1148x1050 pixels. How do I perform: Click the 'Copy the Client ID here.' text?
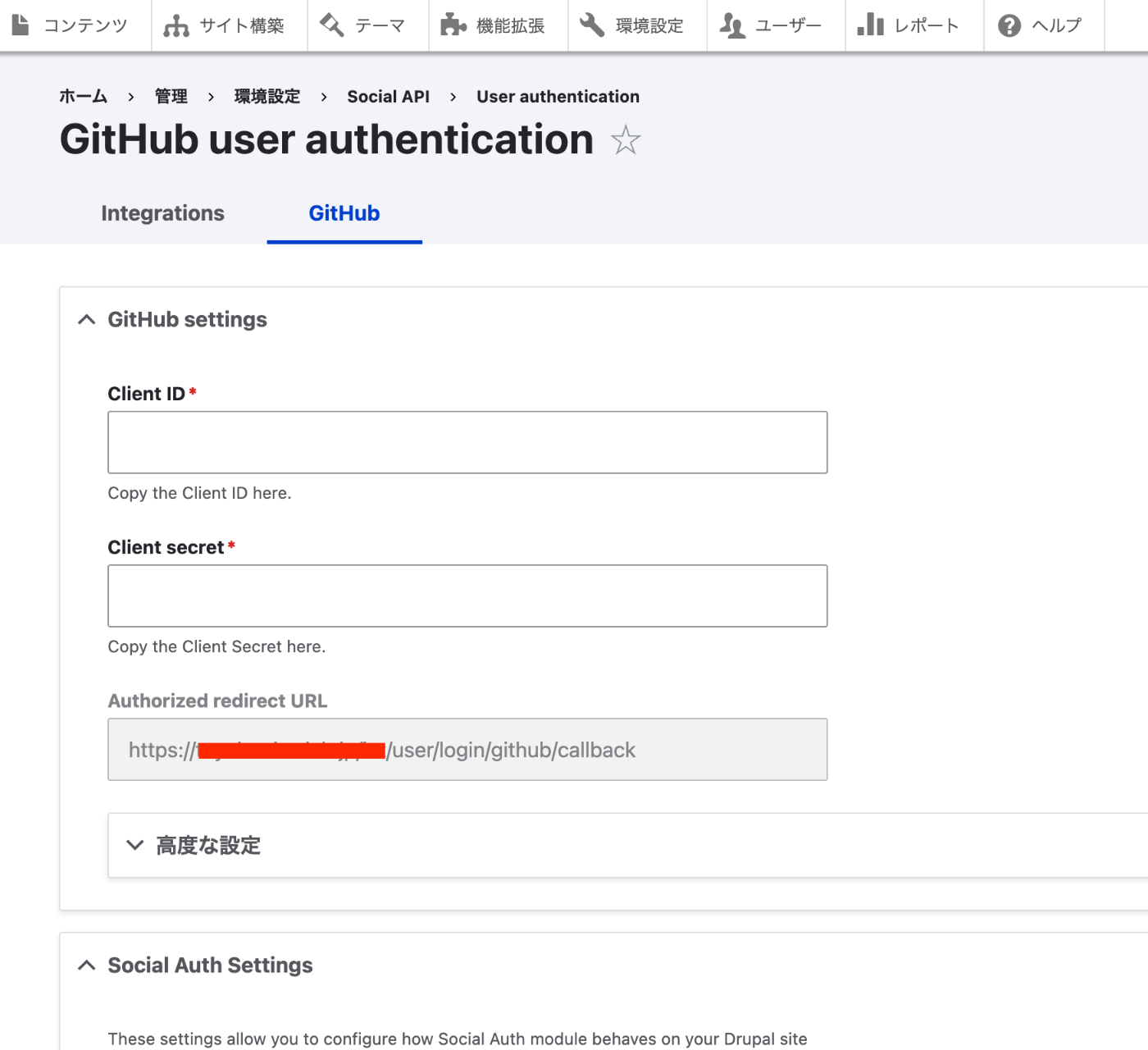(x=199, y=493)
